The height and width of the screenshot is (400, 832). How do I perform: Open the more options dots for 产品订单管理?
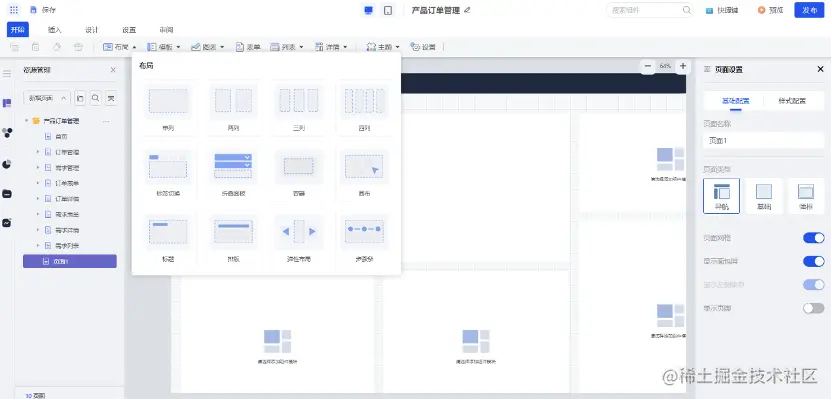pyautogui.click(x=106, y=121)
